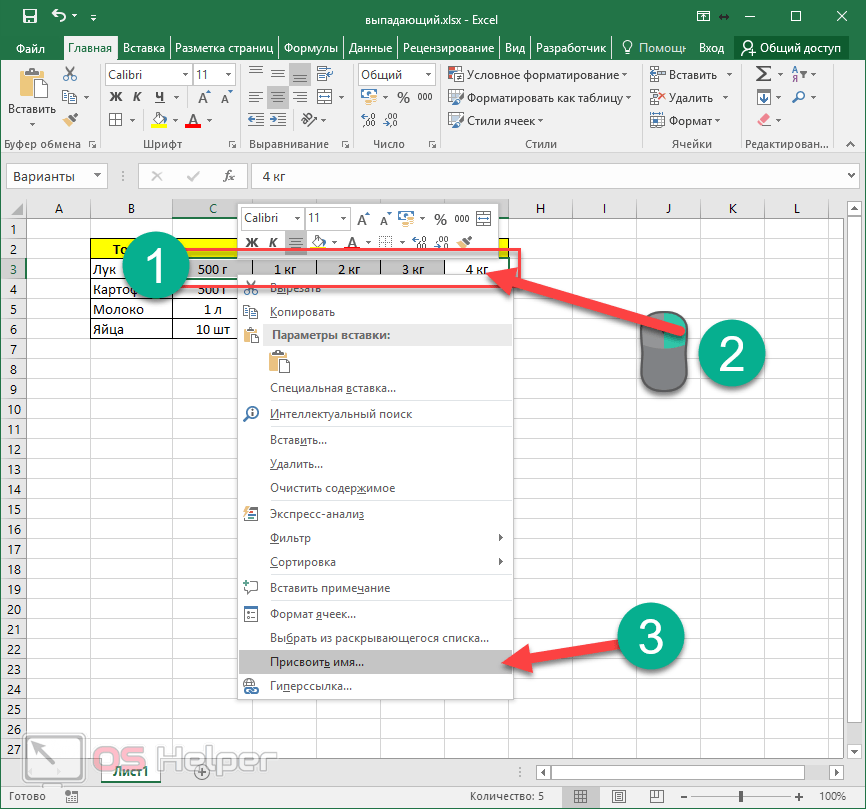Select the Лист1 sheet tab
Screen dimensions: 866x809
click(x=130, y=771)
